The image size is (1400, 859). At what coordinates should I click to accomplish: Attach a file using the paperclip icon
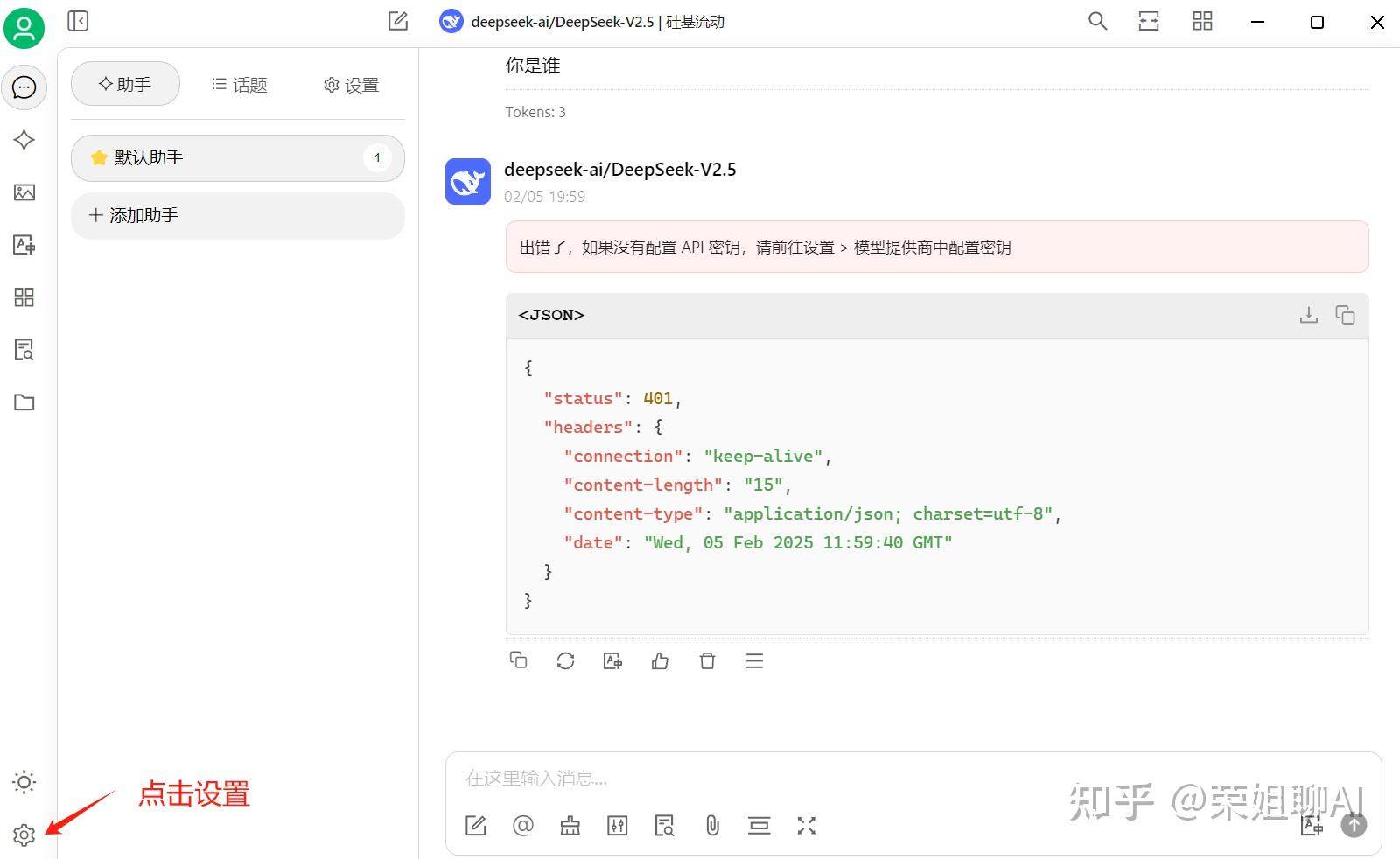click(x=711, y=825)
